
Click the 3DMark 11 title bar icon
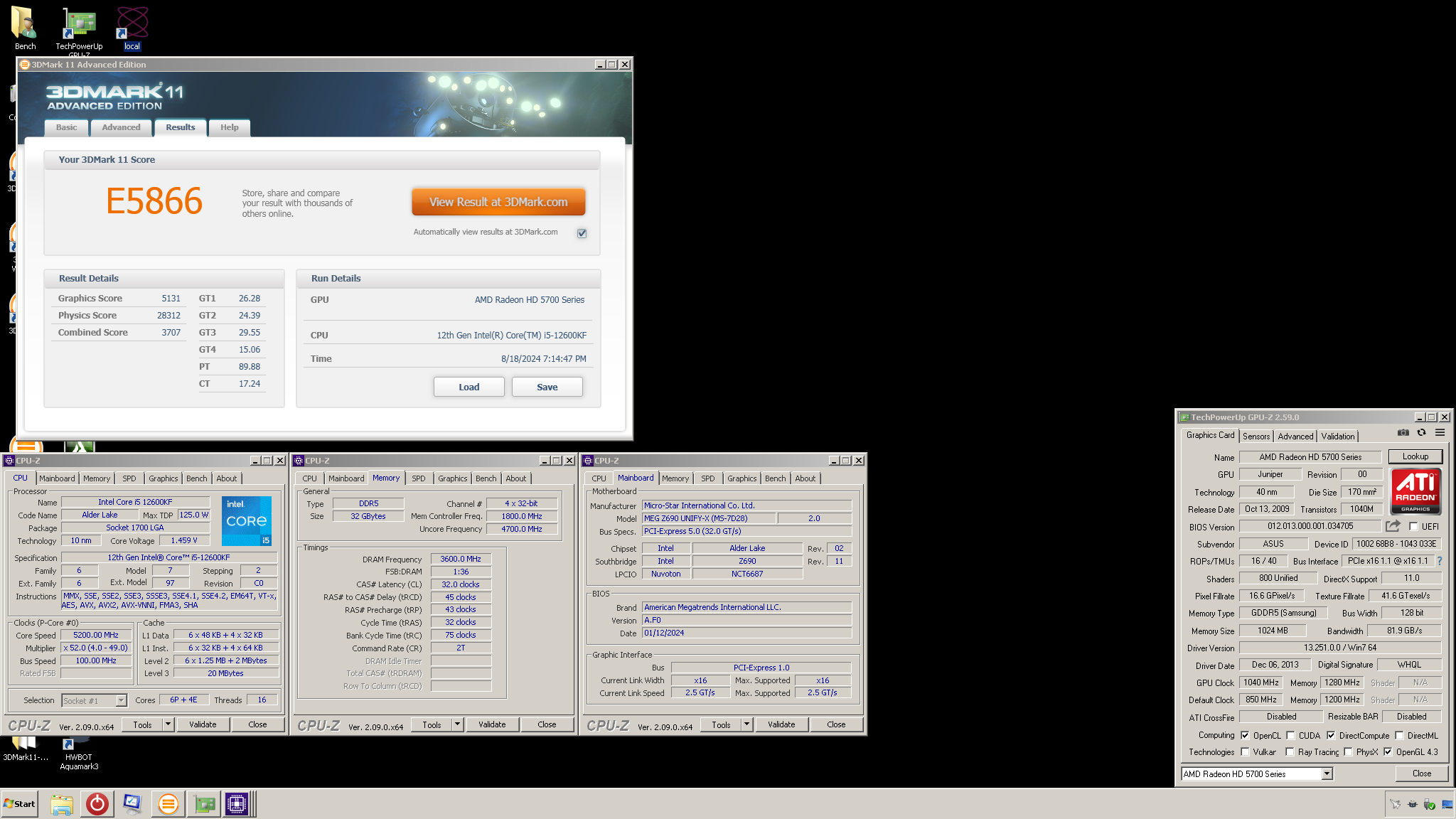25,64
